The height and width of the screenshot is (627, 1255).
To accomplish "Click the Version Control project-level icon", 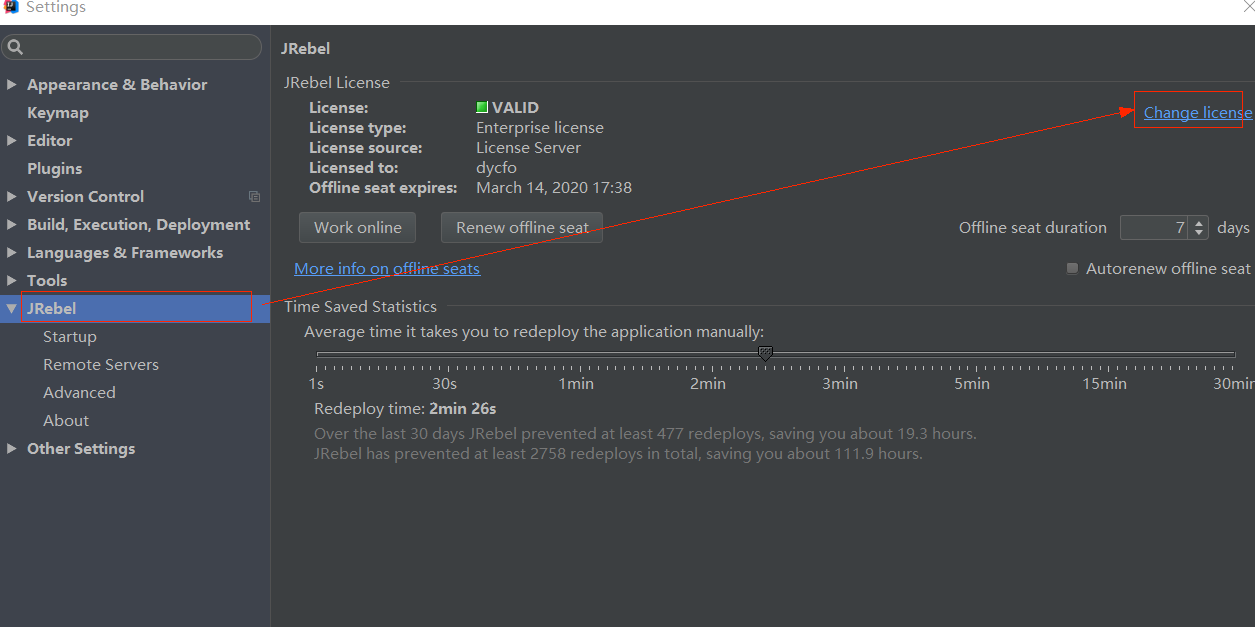I will pyautogui.click(x=254, y=197).
